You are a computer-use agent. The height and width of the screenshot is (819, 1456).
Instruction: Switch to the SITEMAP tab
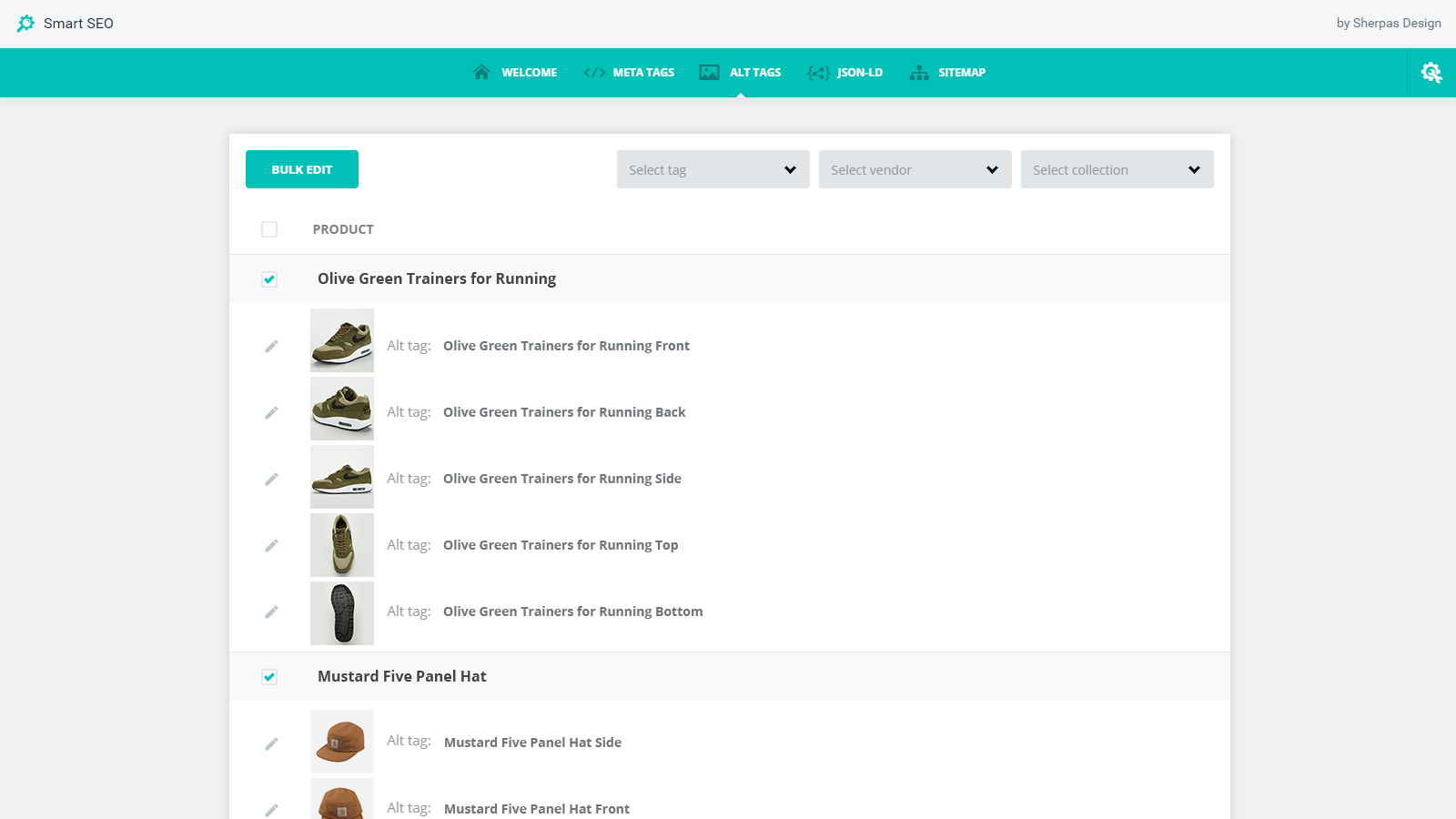click(x=961, y=72)
